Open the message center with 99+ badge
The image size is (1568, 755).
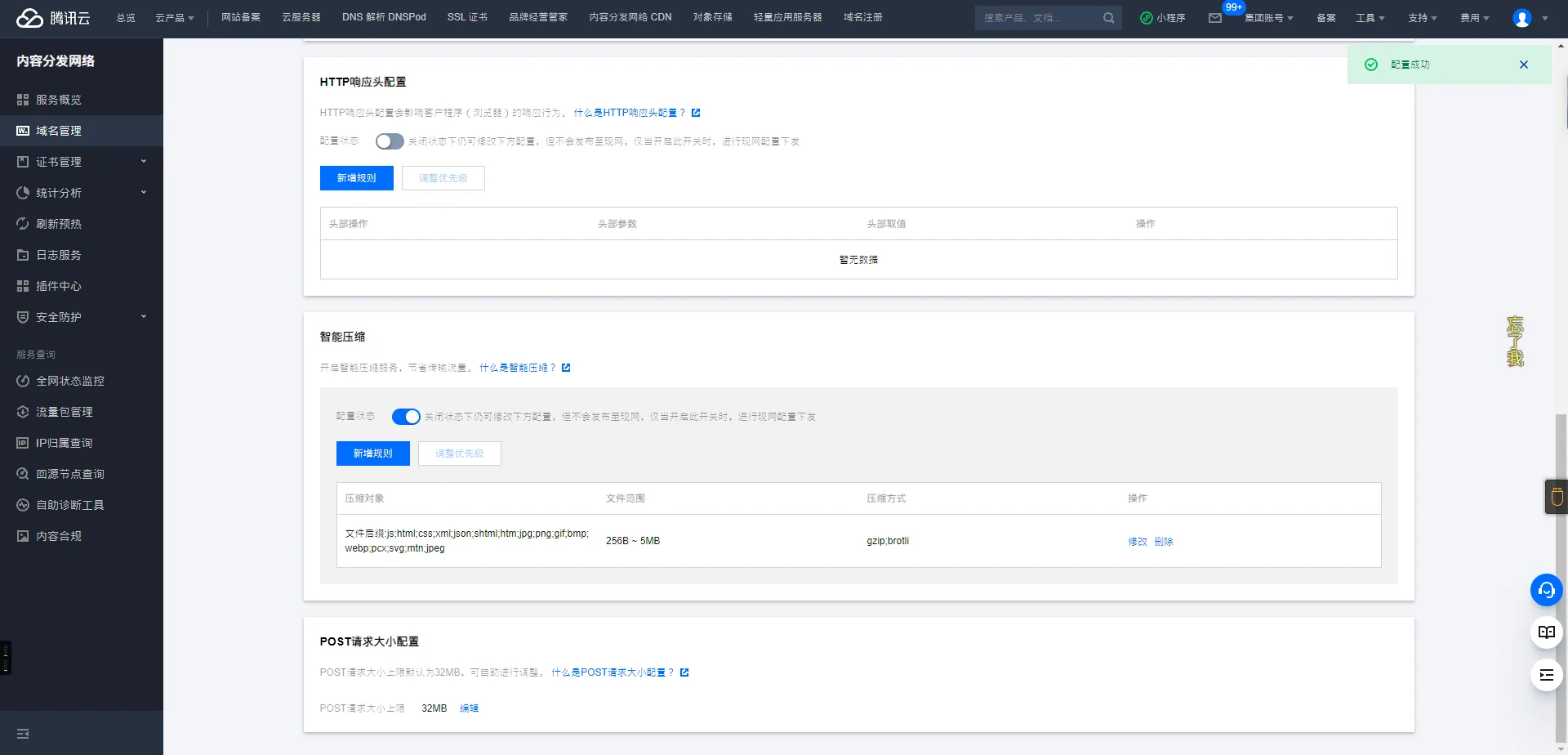[1216, 17]
